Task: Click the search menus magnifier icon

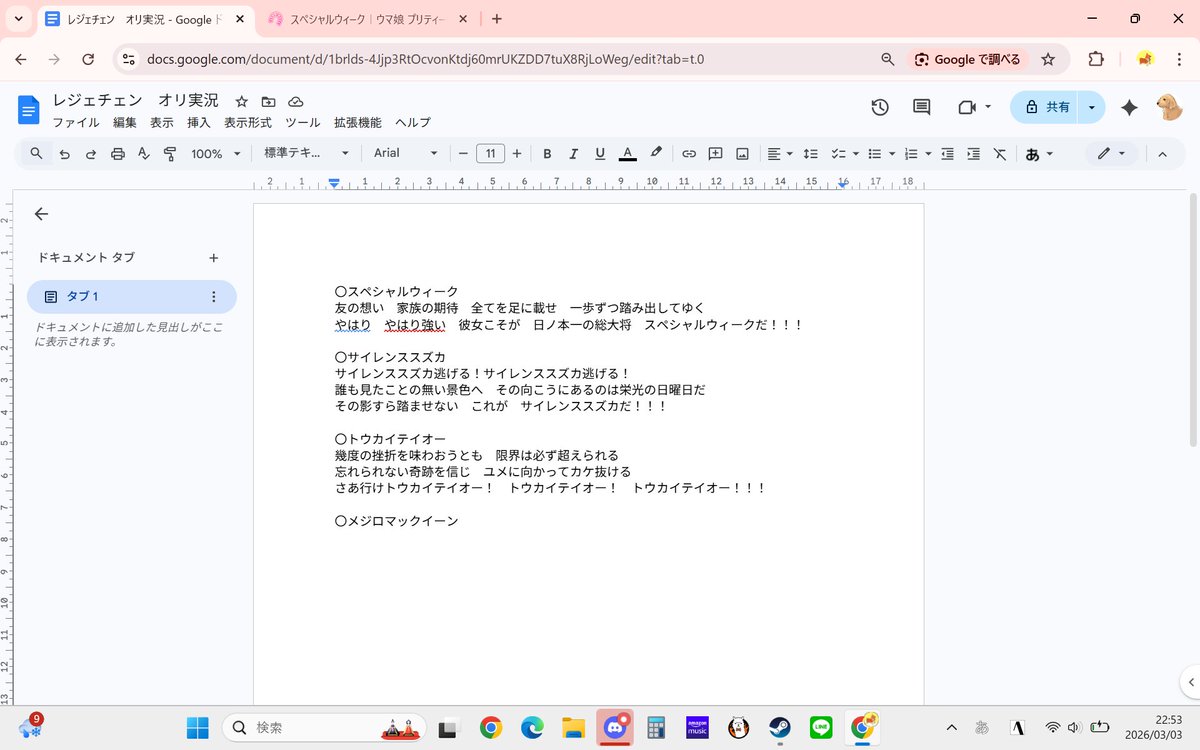Action: pyautogui.click(x=36, y=154)
